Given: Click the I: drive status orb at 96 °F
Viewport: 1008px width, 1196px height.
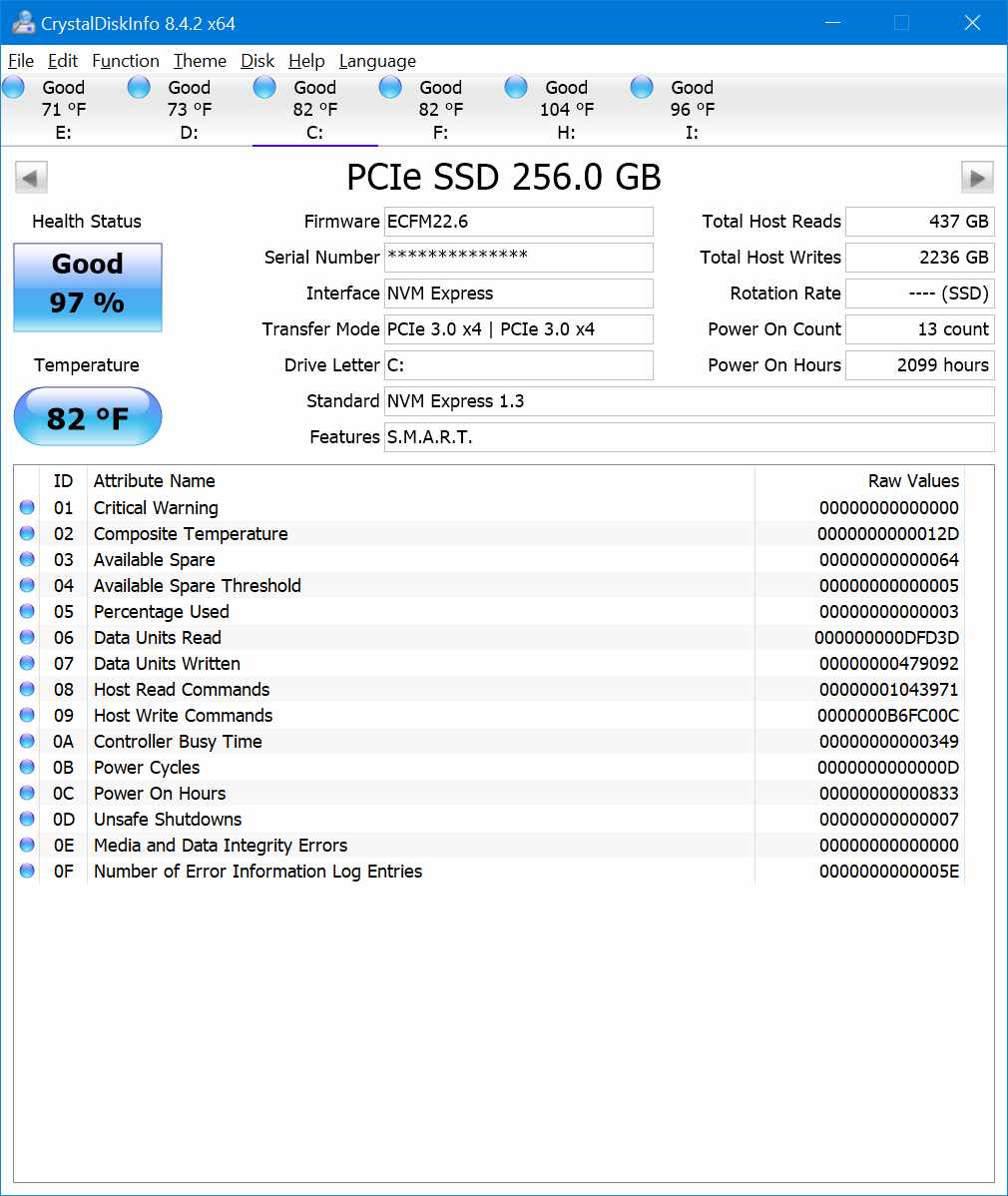Looking at the screenshot, I should tap(643, 88).
